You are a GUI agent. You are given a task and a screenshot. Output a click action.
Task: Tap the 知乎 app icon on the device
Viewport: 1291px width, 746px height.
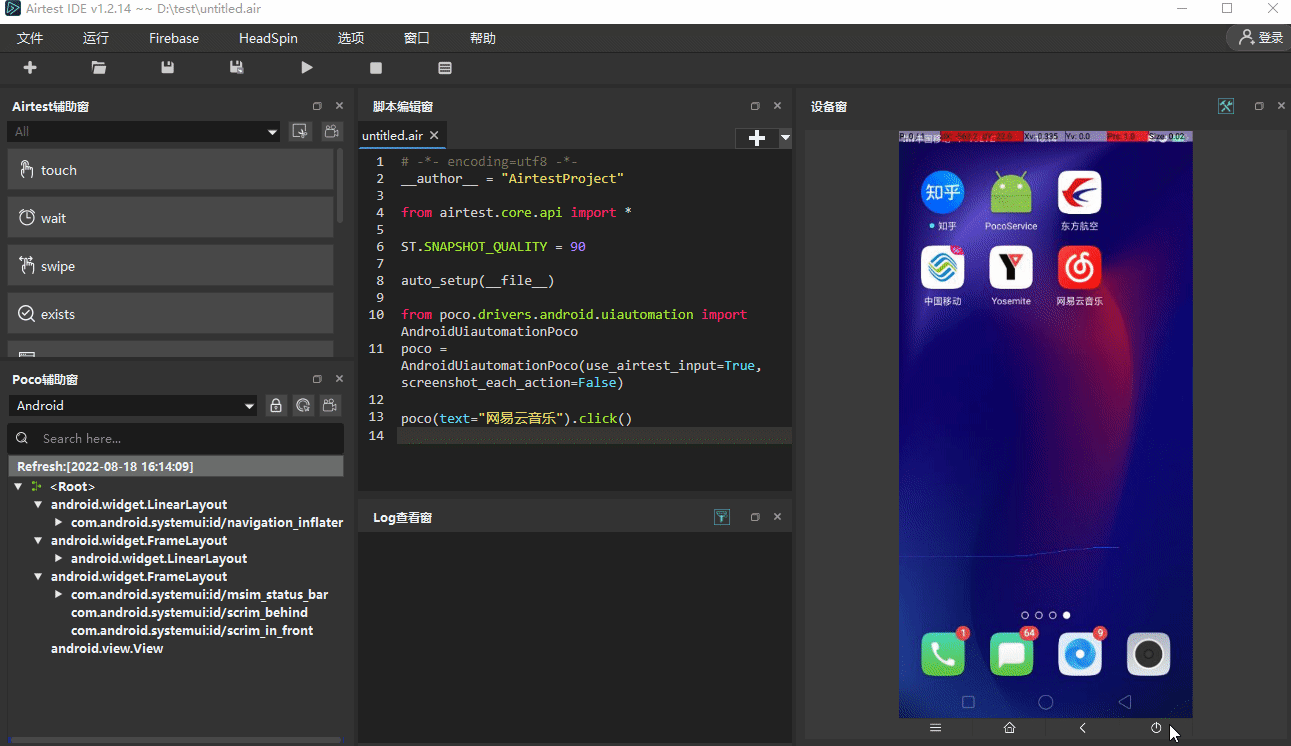click(x=942, y=193)
